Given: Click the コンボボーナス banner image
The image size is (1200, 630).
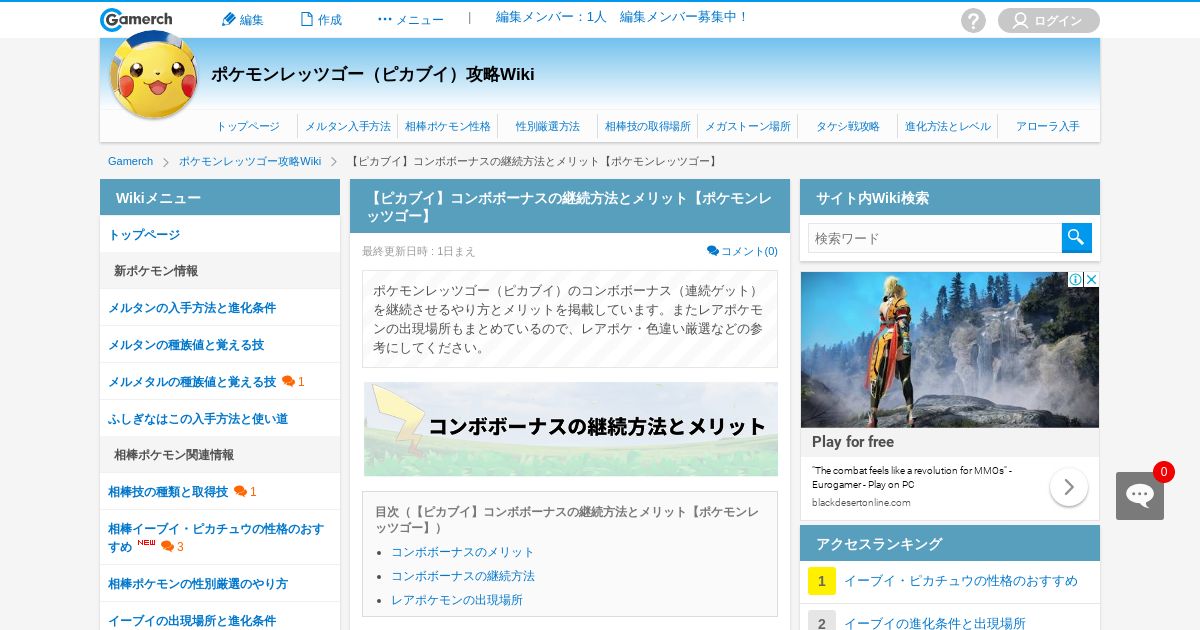Looking at the screenshot, I should pyautogui.click(x=570, y=429).
